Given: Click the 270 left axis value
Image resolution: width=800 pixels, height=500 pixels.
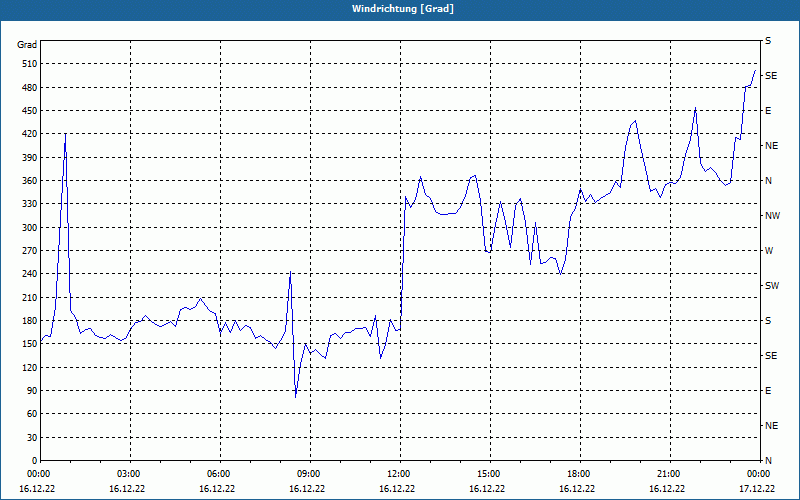Looking at the screenshot, I should [x=29, y=251].
